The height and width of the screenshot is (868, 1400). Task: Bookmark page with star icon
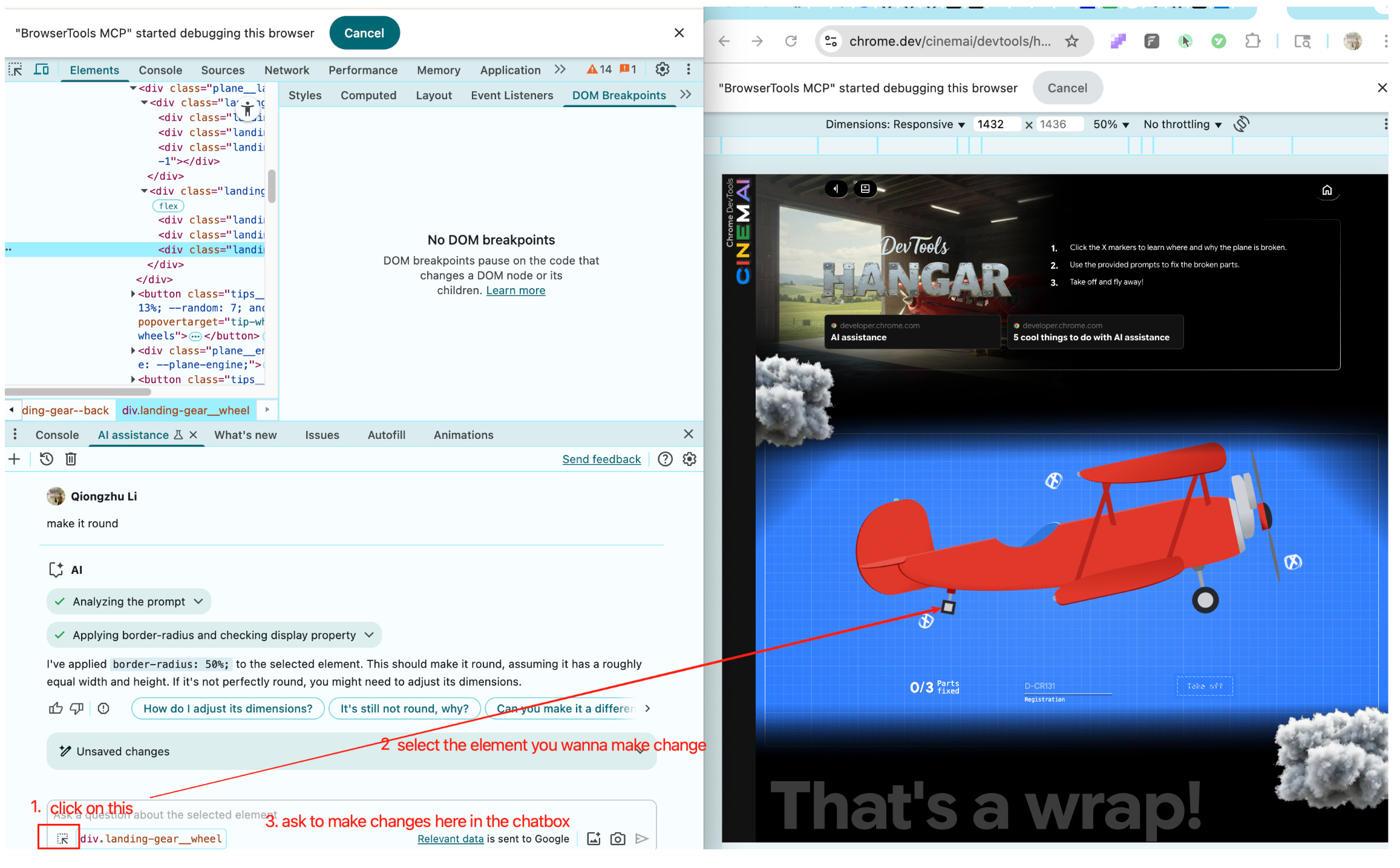[1072, 41]
